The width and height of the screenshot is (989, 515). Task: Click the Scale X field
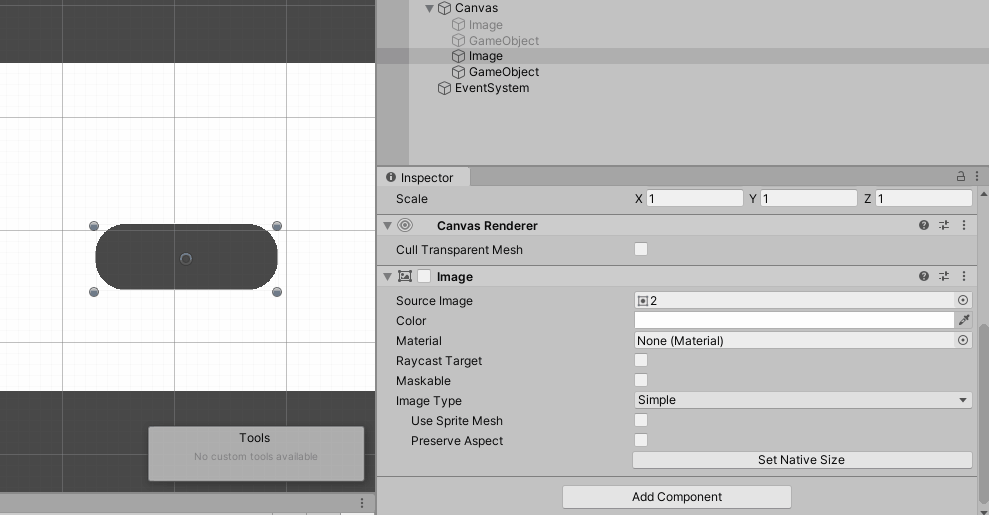(x=694, y=199)
